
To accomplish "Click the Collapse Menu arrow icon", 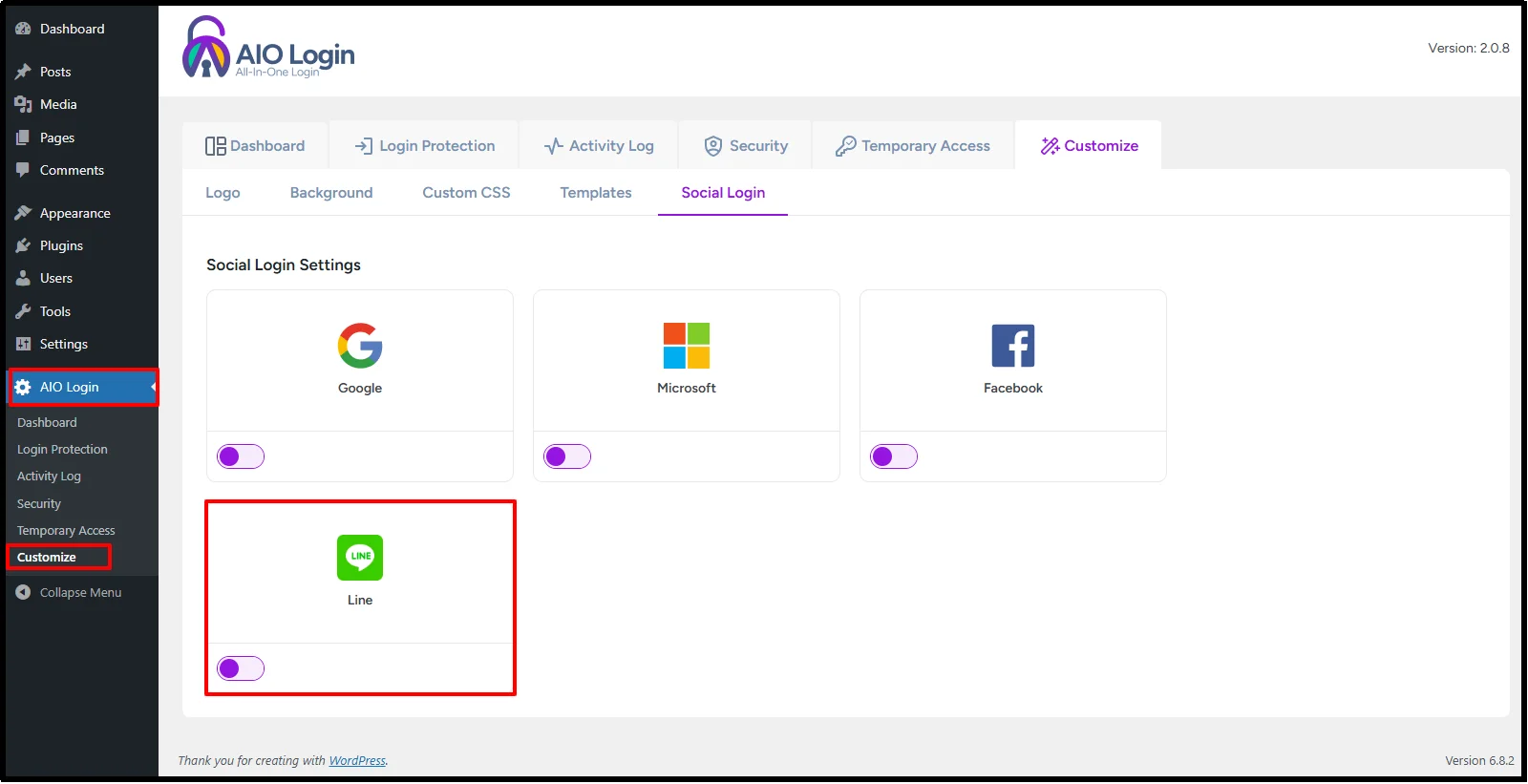I will click(23, 592).
